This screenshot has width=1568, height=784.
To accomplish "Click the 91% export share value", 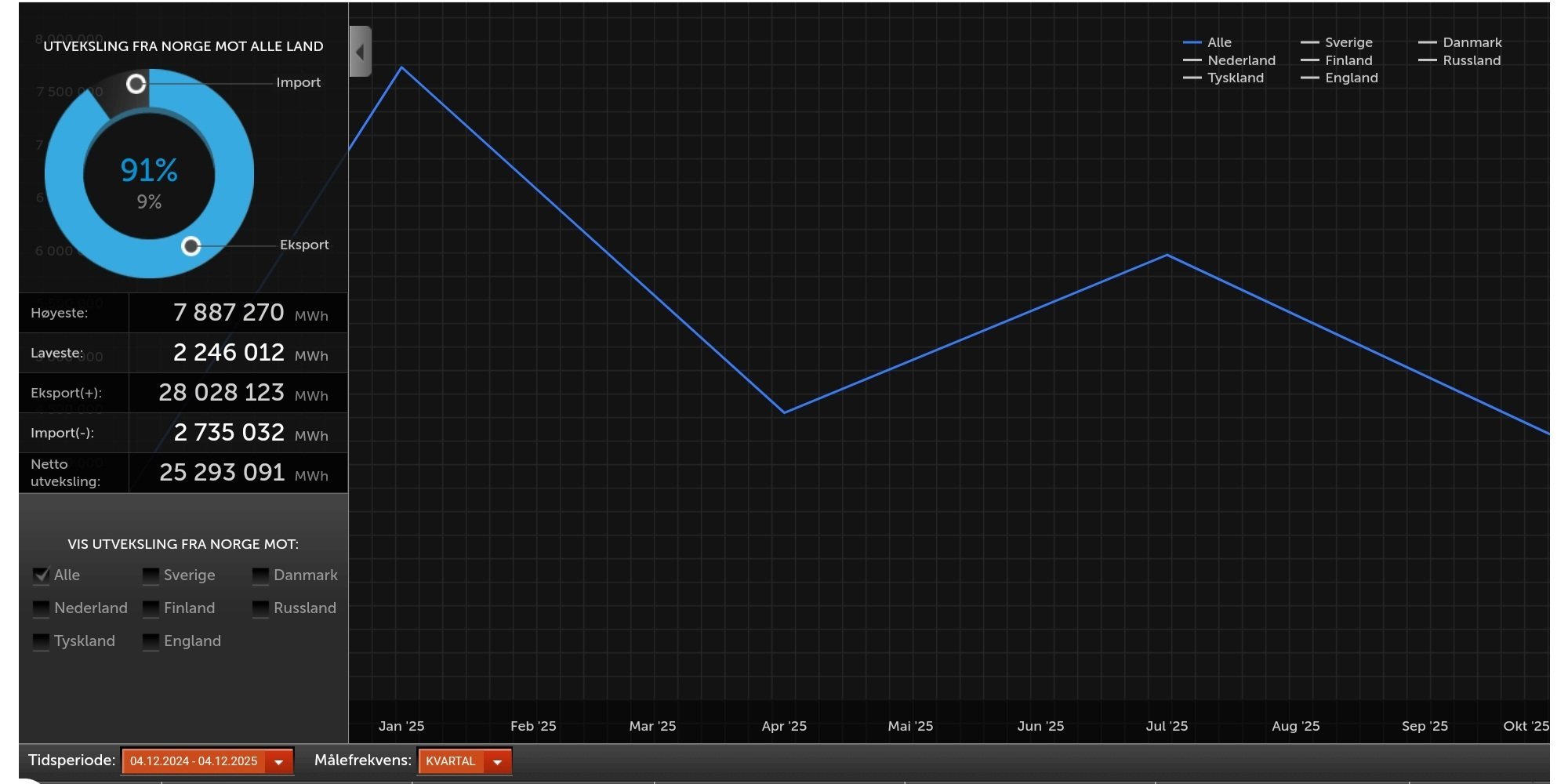I will pyautogui.click(x=149, y=170).
